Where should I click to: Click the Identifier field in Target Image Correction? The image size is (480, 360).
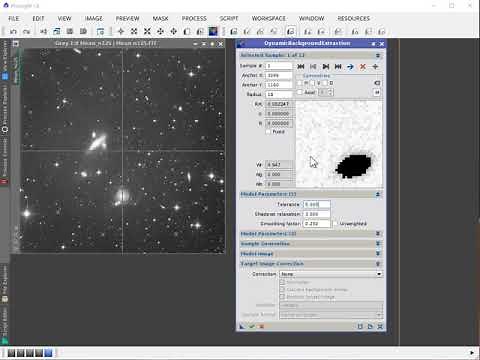[x=331, y=305]
